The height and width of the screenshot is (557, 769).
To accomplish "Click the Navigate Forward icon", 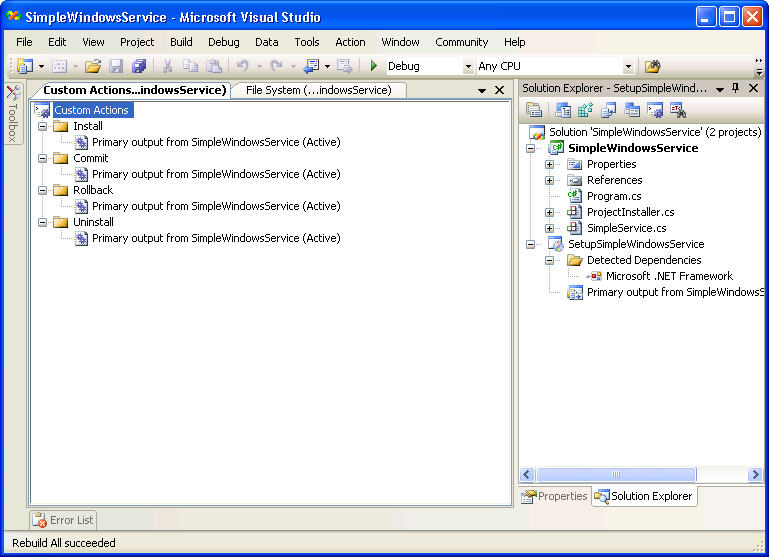I will point(345,66).
